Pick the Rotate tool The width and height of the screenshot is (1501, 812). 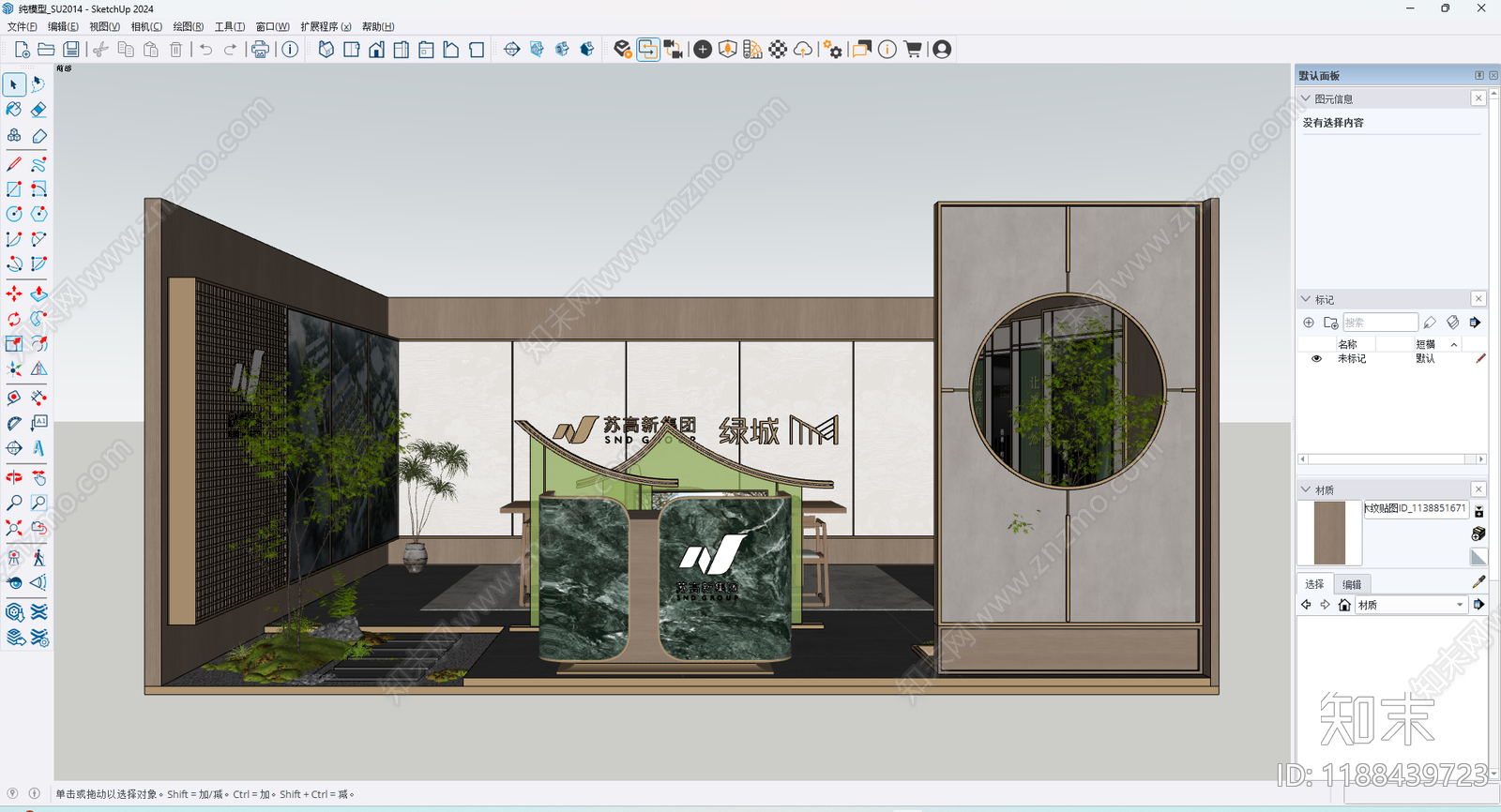[14, 320]
